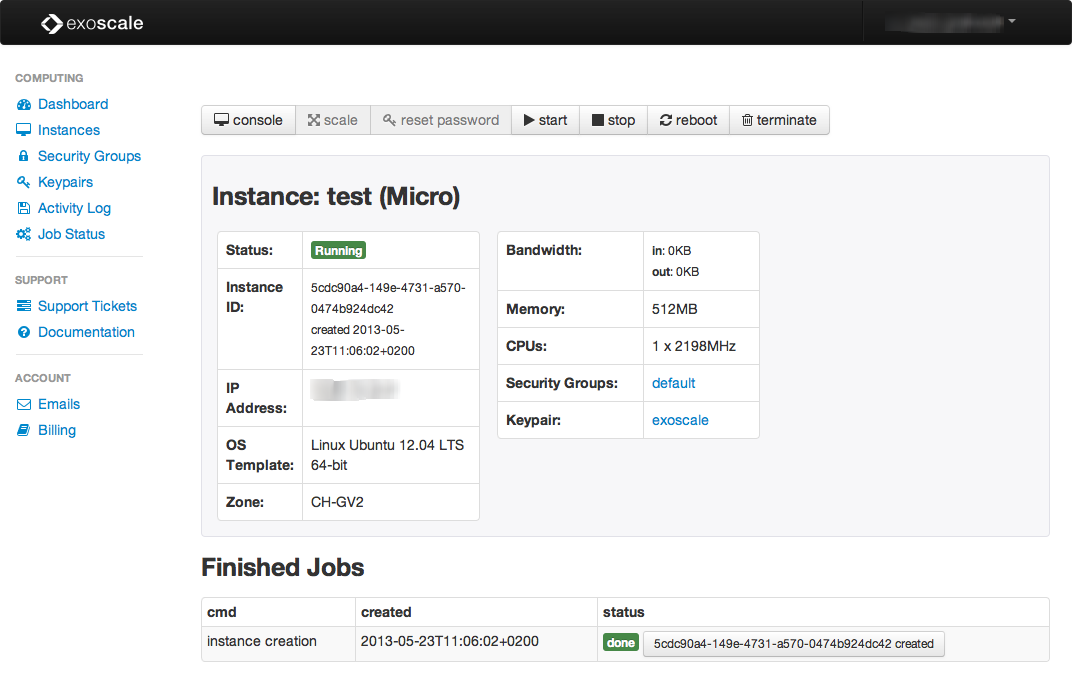Click the exoscale logo icon
This screenshot has width=1072, height=692.
coord(52,23)
